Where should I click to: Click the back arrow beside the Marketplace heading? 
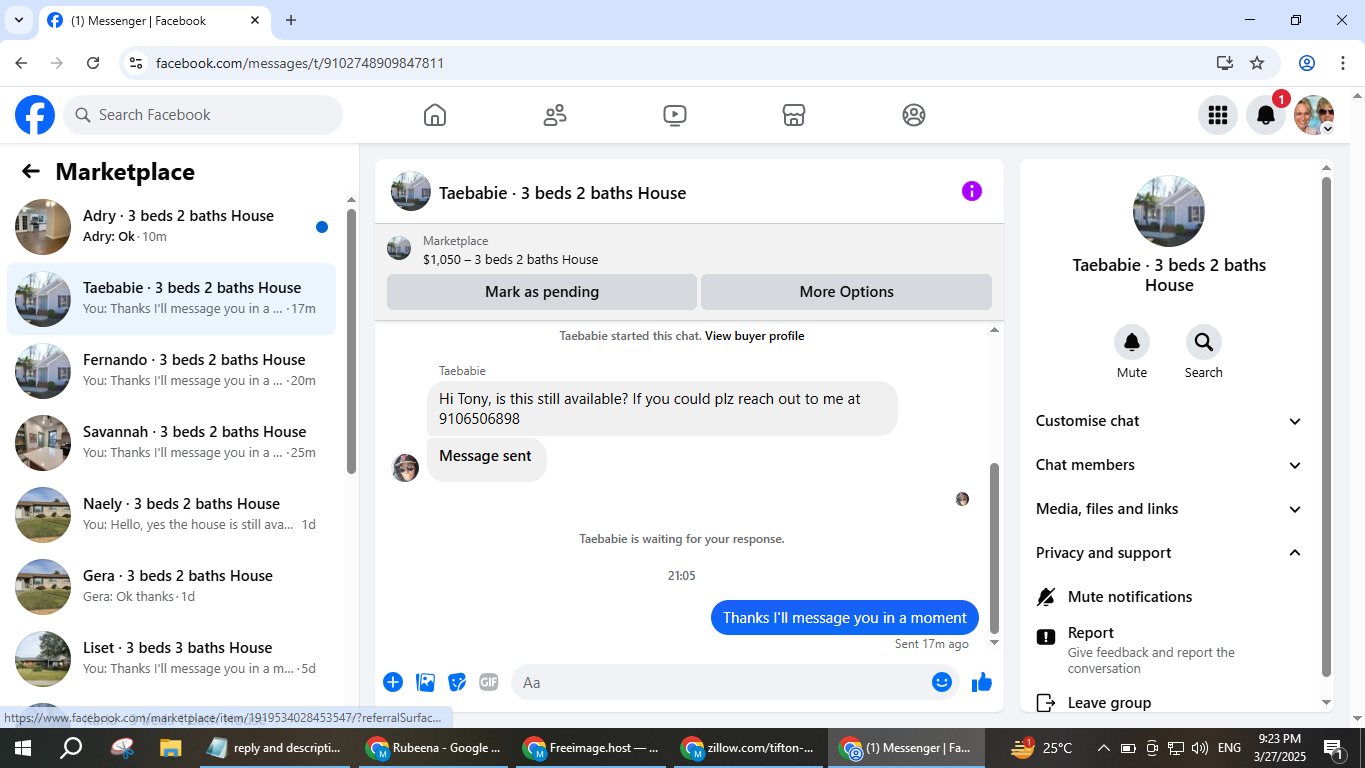coord(31,171)
